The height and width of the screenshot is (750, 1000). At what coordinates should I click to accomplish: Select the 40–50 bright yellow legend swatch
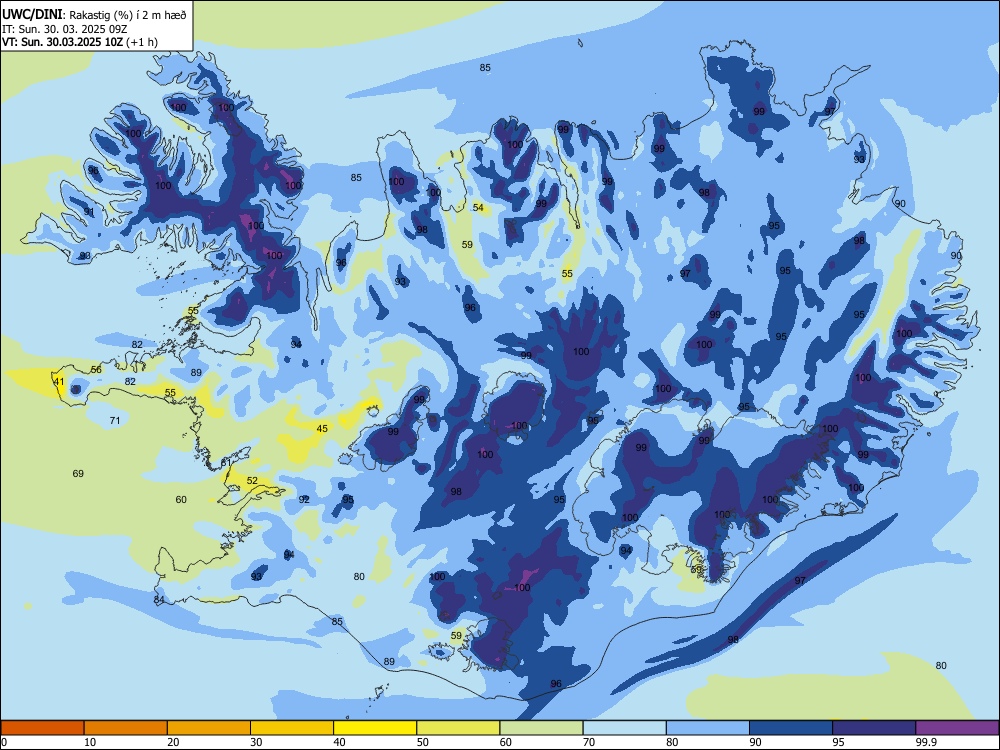pos(375,728)
